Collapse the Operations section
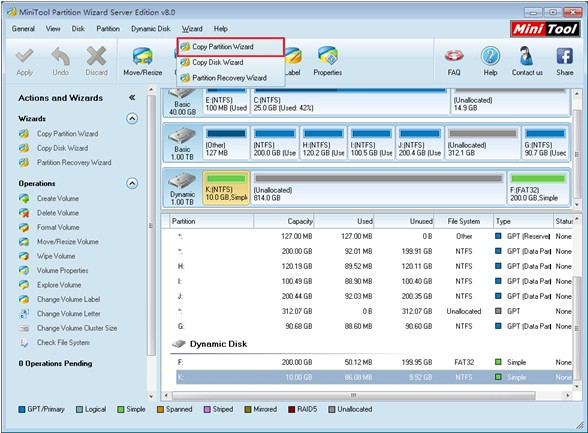The width and height of the screenshot is (588, 433). point(132,183)
